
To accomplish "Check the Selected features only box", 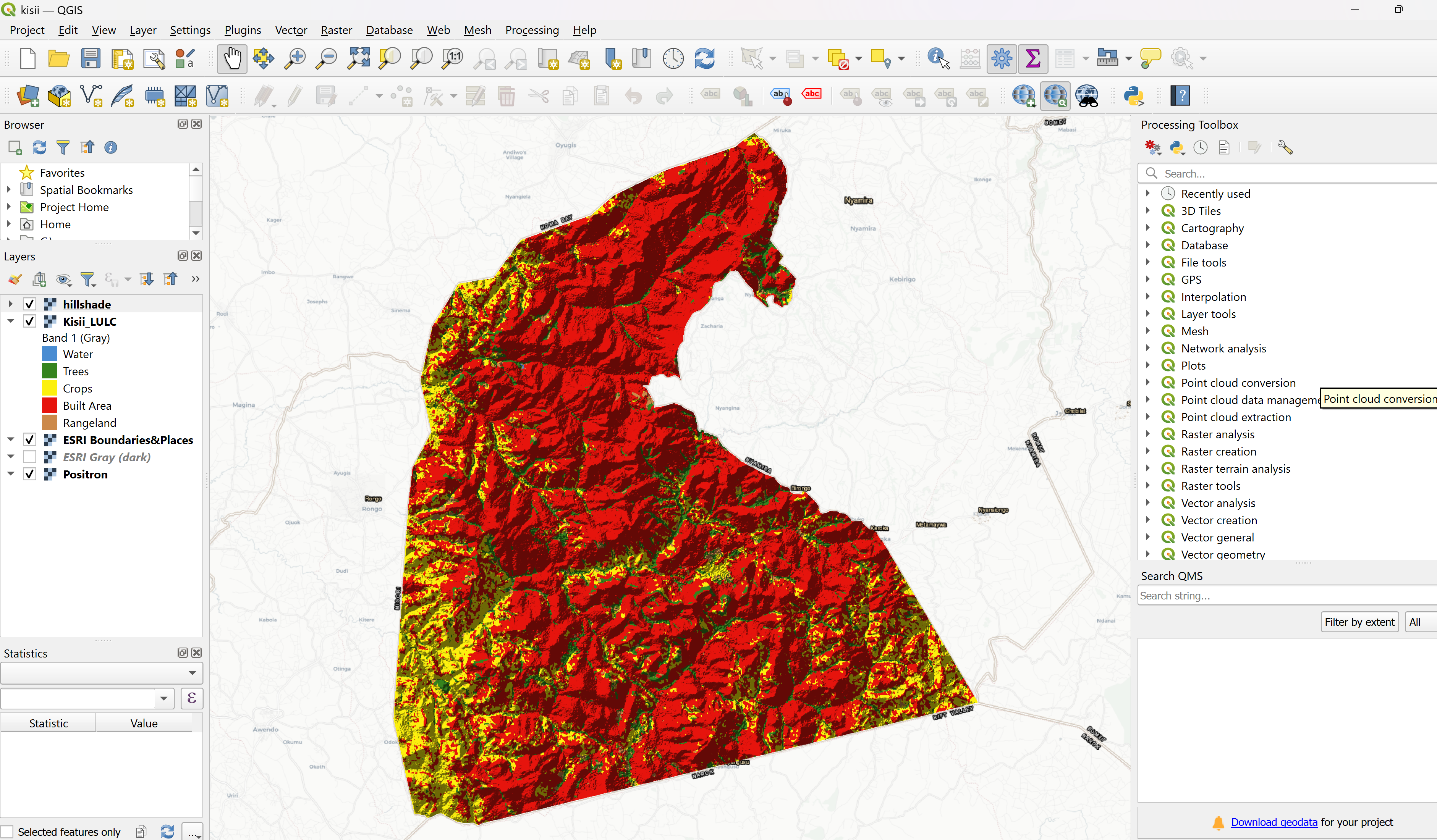I will coord(7,832).
